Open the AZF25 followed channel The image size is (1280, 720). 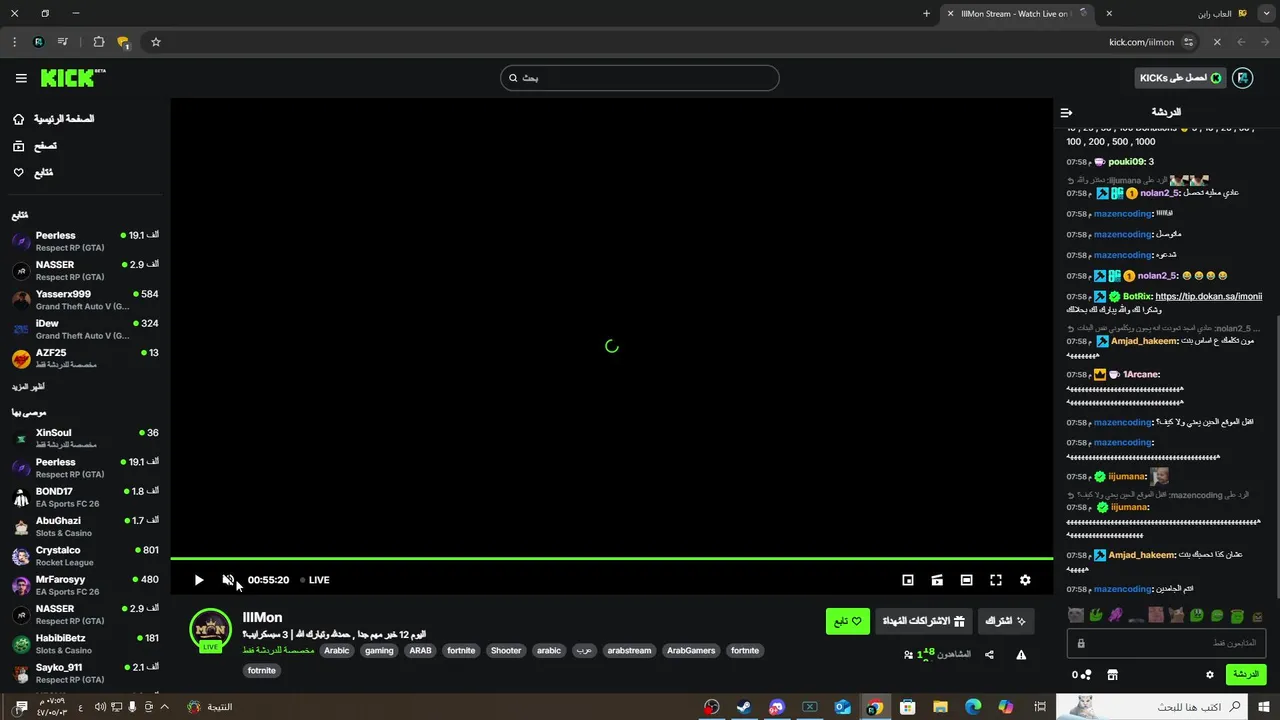coord(85,358)
